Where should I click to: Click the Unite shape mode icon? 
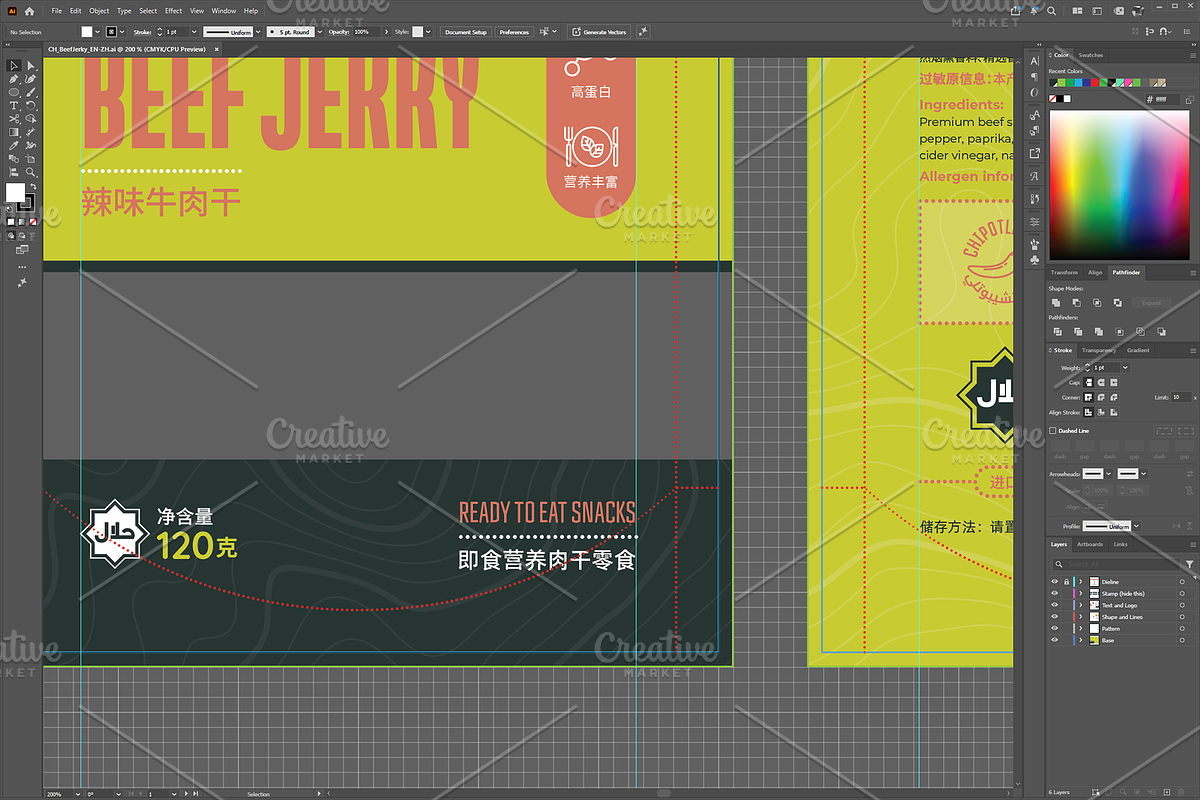(1056, 302)
